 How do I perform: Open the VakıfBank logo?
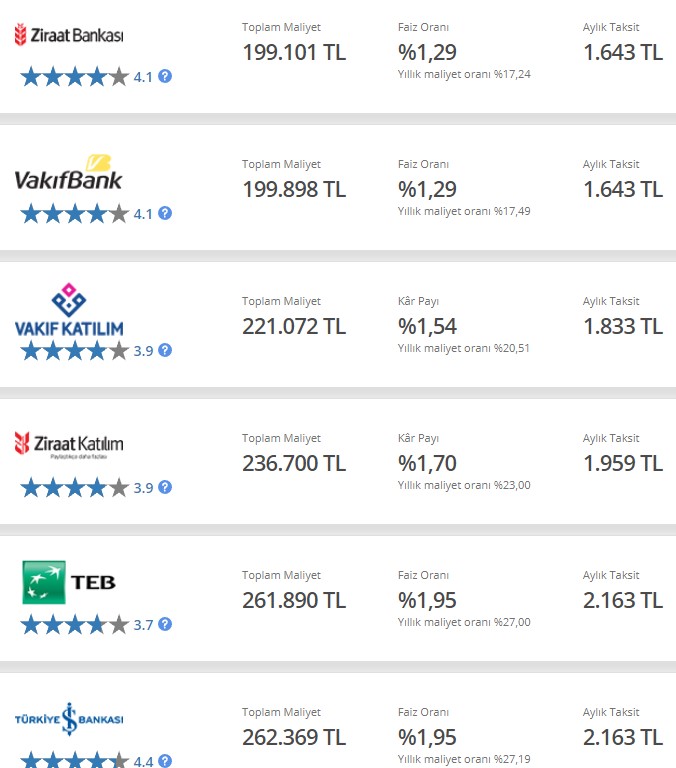(68, 172)
